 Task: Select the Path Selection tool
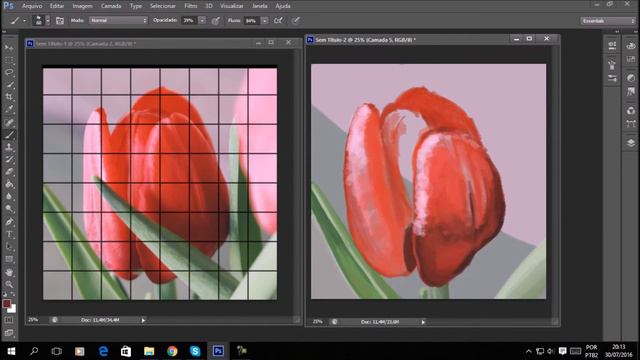pos(9,247)
